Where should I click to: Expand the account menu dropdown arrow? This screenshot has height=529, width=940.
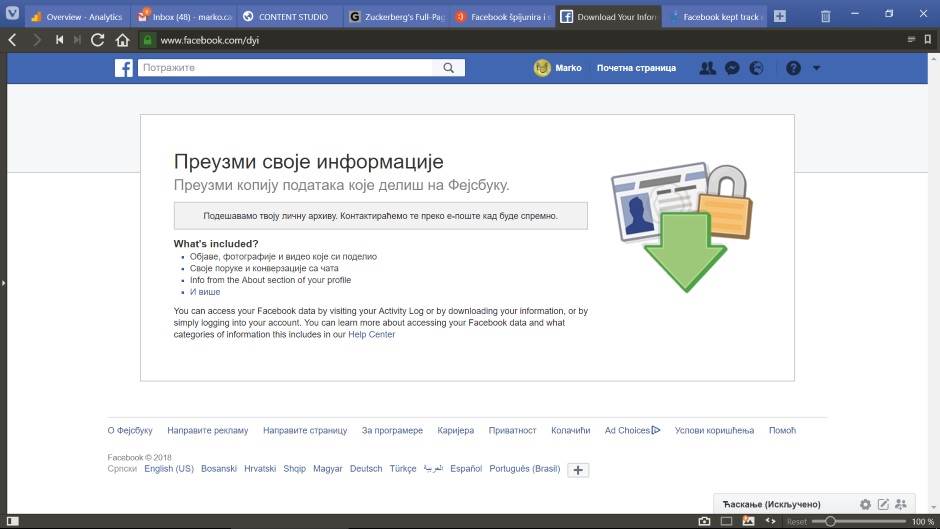[816, 68]
